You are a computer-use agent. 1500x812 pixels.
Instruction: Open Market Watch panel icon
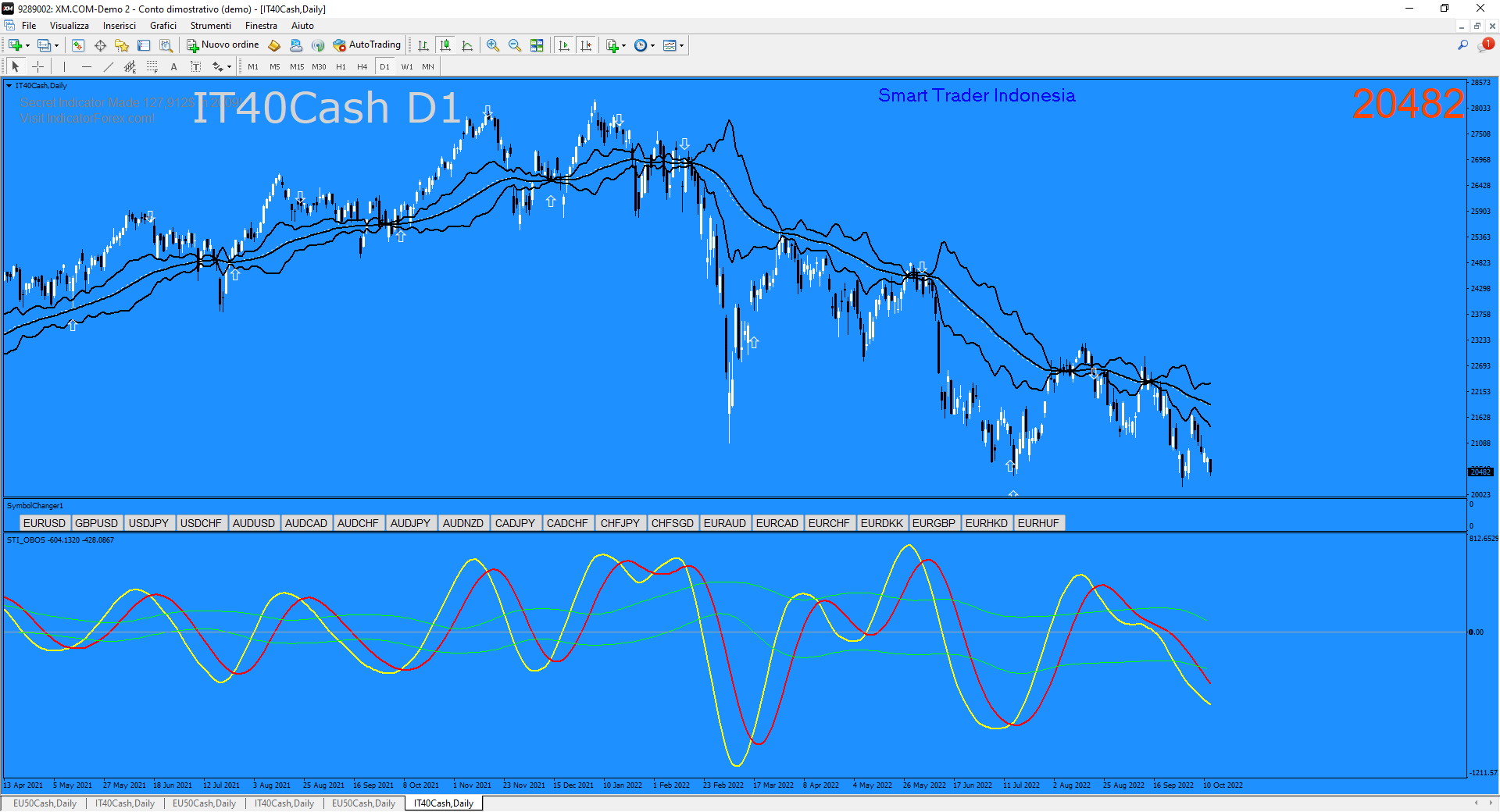tap(78, 45)
